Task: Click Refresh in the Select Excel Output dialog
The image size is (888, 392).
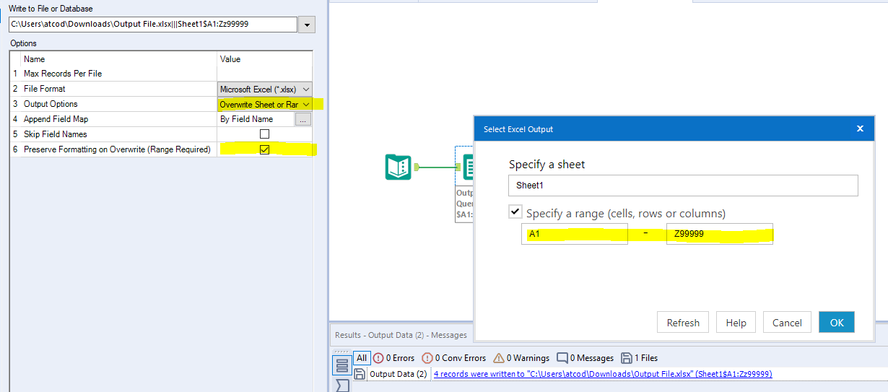Action: click(x=683, y=322)
